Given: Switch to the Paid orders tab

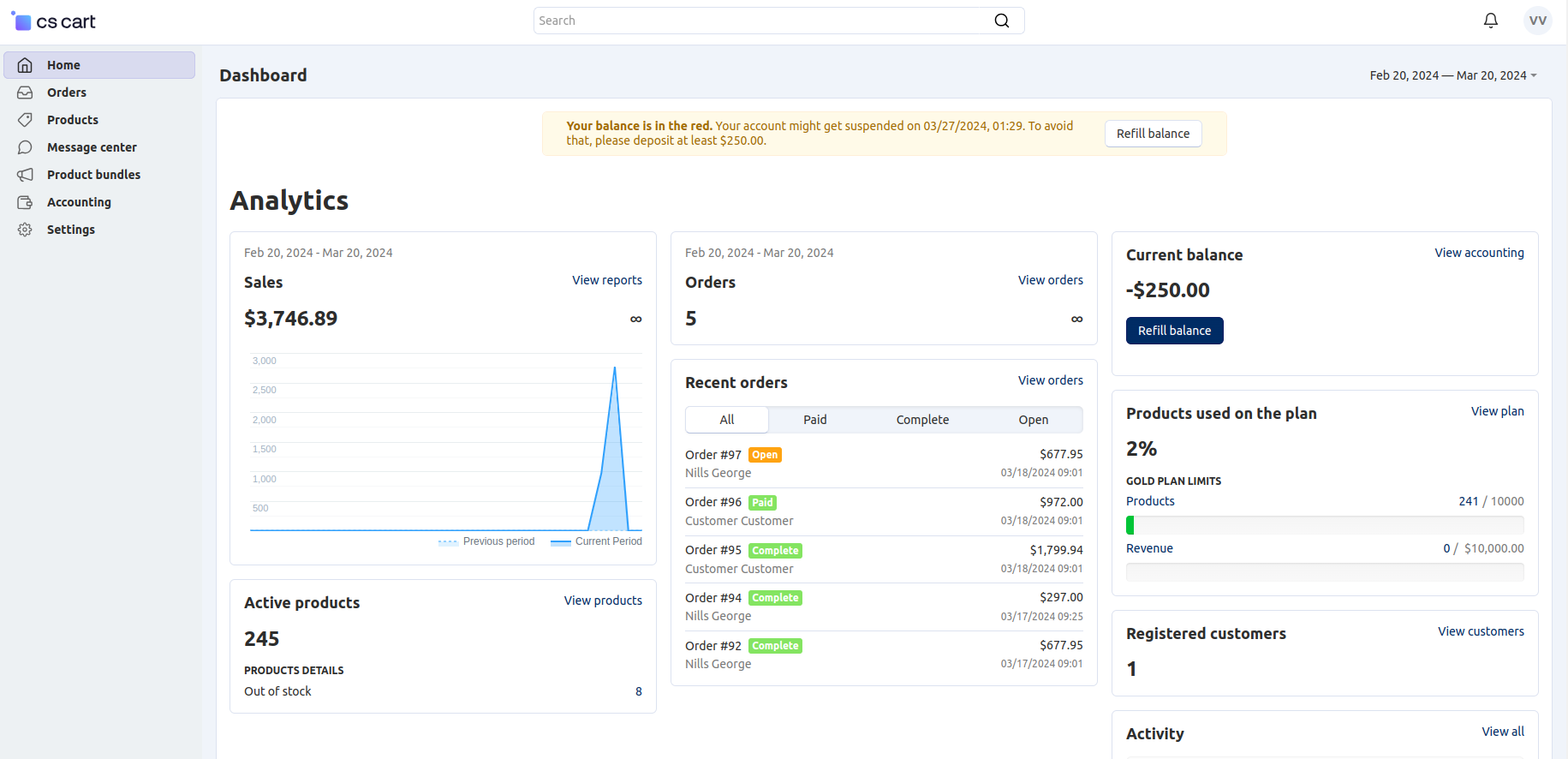Looking at the screenshot, I should (x=814, y=420).
